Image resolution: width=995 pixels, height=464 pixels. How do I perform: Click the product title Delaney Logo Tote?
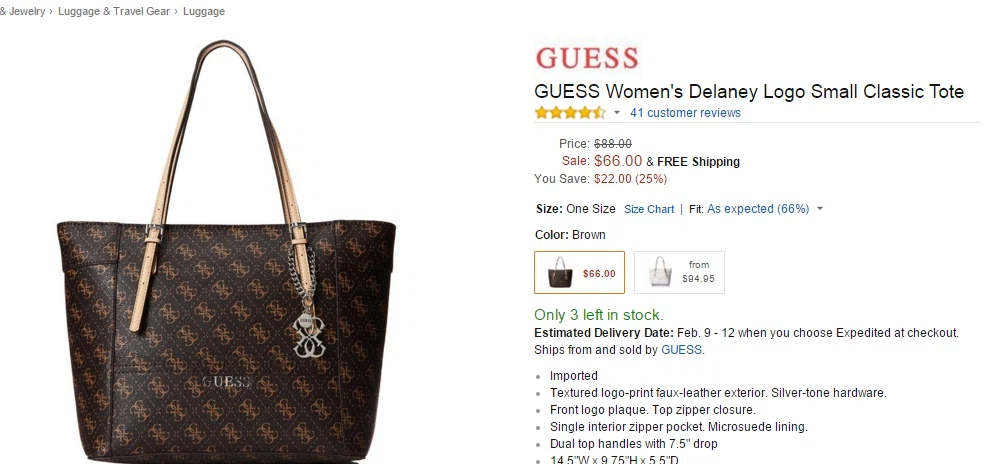pos(749,91)
